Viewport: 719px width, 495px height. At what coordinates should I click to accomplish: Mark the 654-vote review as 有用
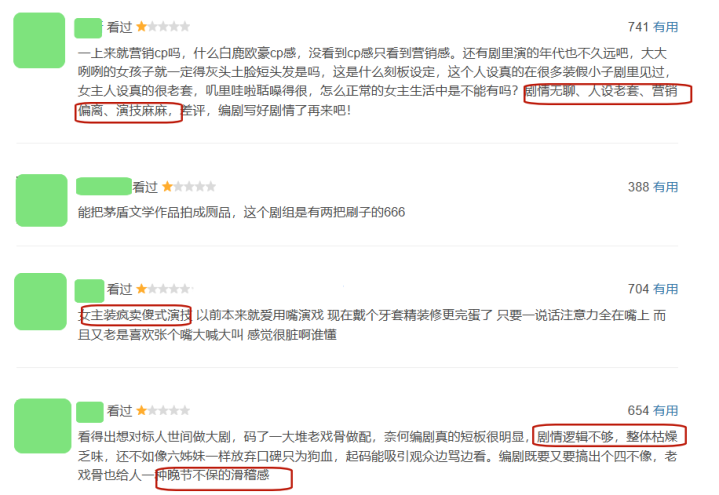point(665,411)
